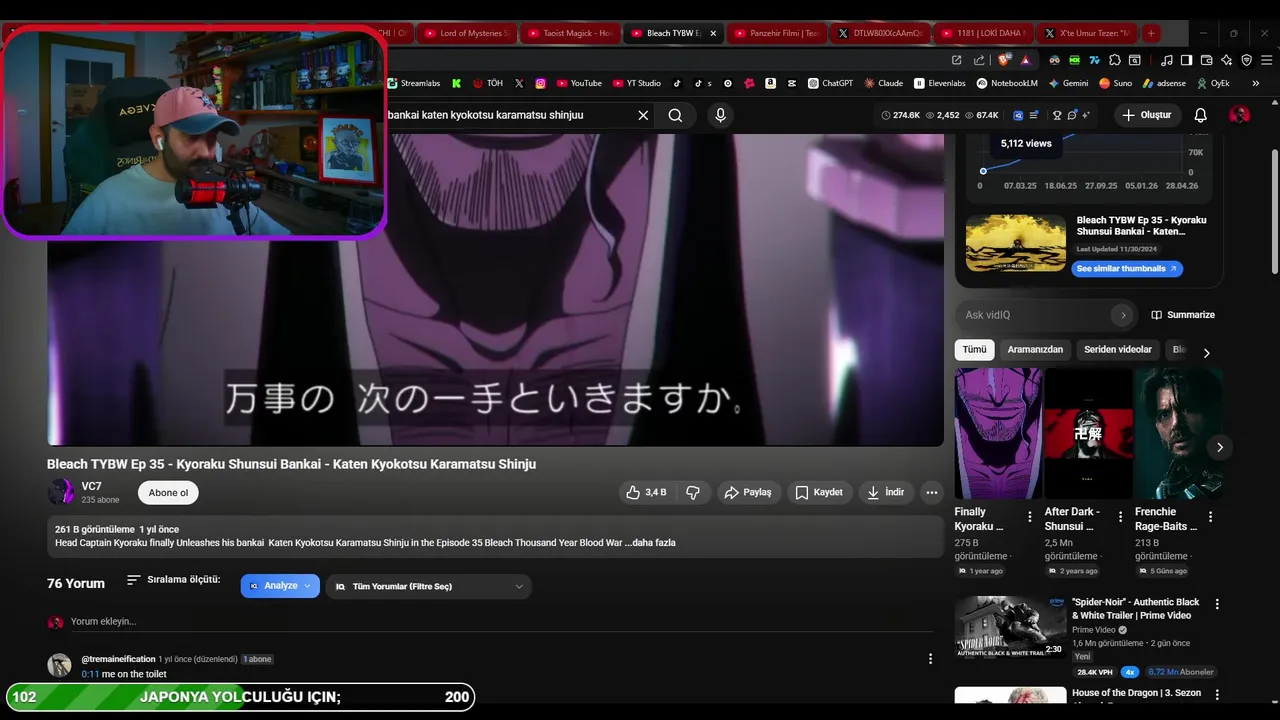Click the Oluştur create button
The image size is (1280, 720).
click(x=1146, y=115)
